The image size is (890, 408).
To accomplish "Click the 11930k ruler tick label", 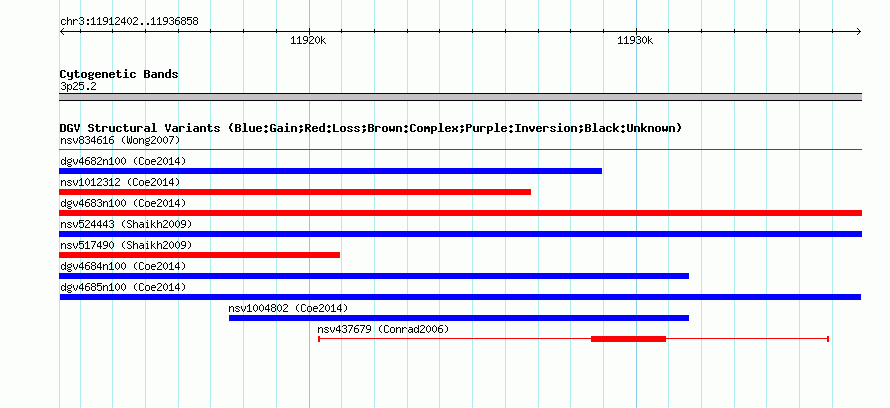I will click(635, 40).
